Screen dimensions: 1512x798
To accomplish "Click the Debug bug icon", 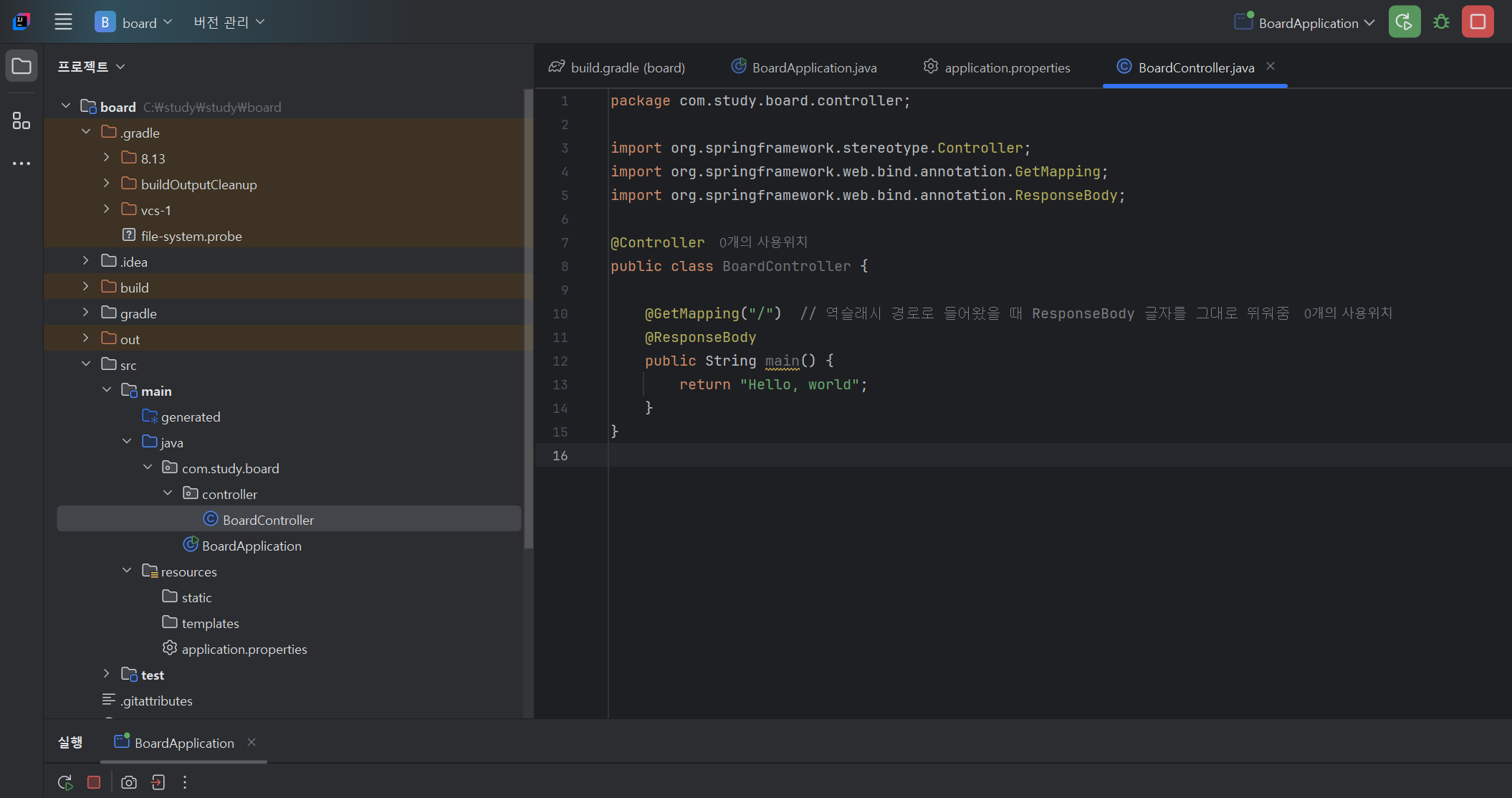I will [x=1441, y=22].
